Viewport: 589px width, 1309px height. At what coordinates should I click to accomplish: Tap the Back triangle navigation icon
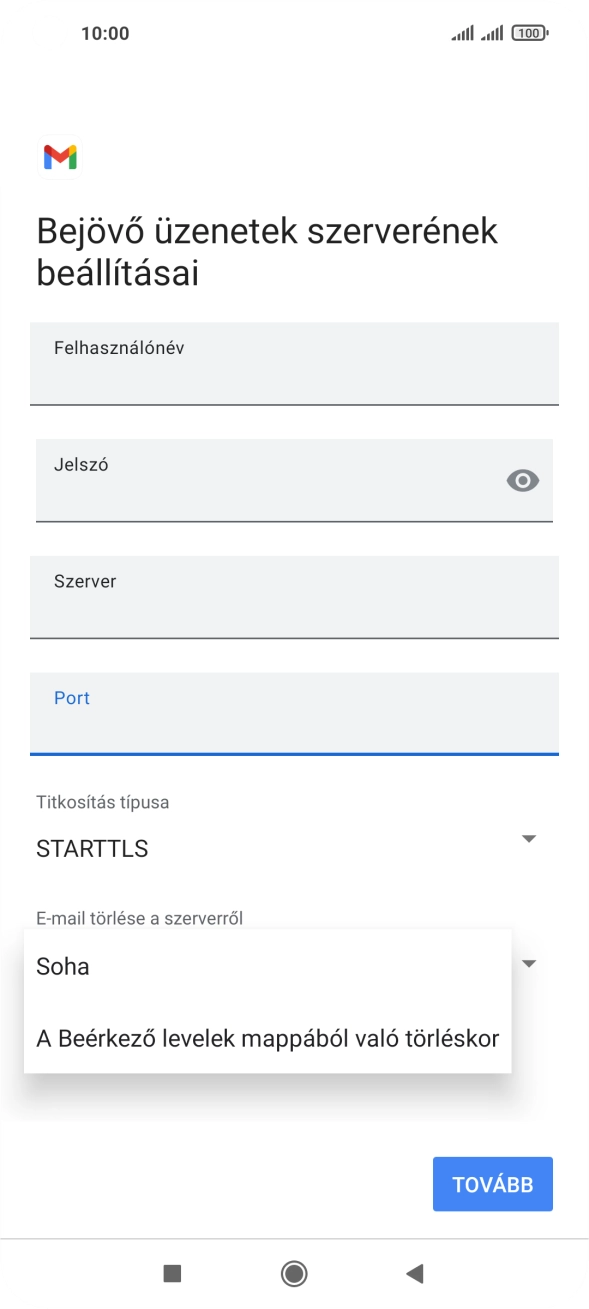coord(414,1273)
